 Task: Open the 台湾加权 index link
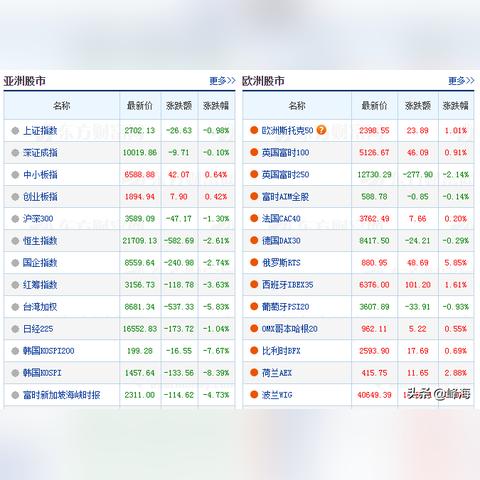click(40, 307)
